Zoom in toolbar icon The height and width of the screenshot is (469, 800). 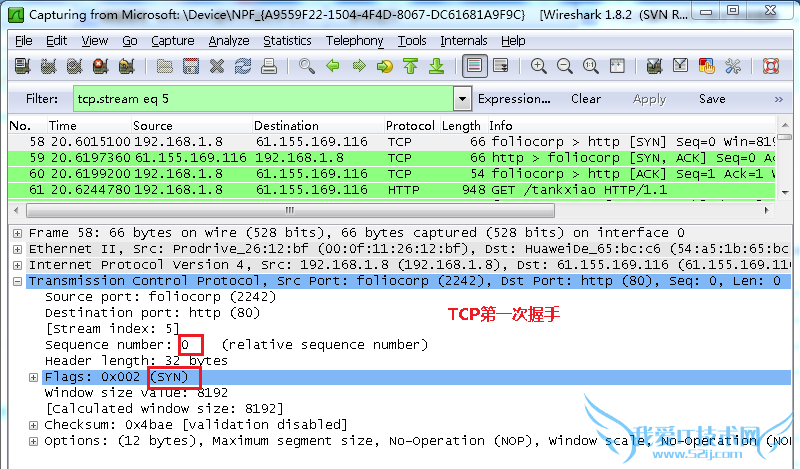[539, 66]
